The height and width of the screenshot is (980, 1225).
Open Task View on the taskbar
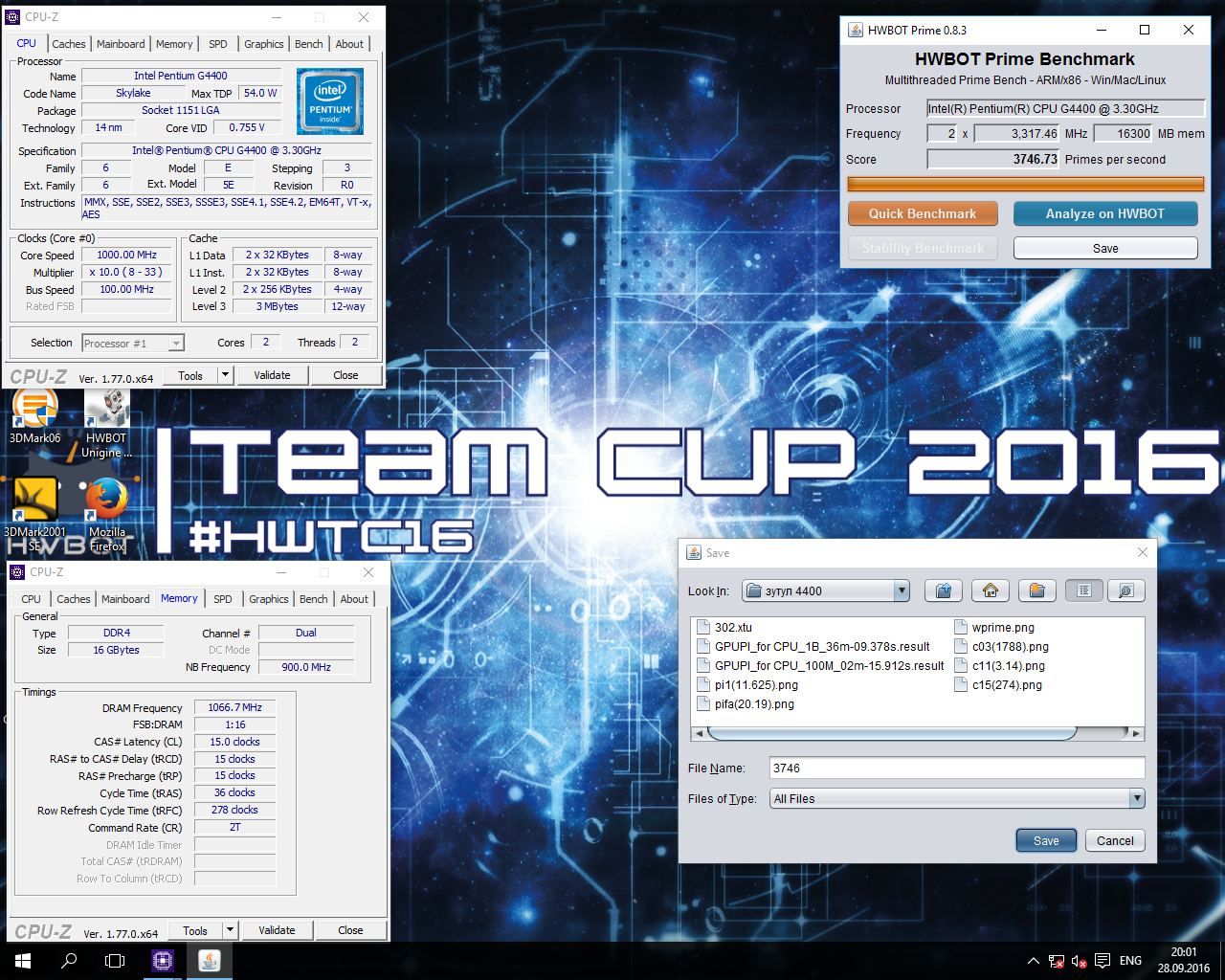(x=115, y=961)
